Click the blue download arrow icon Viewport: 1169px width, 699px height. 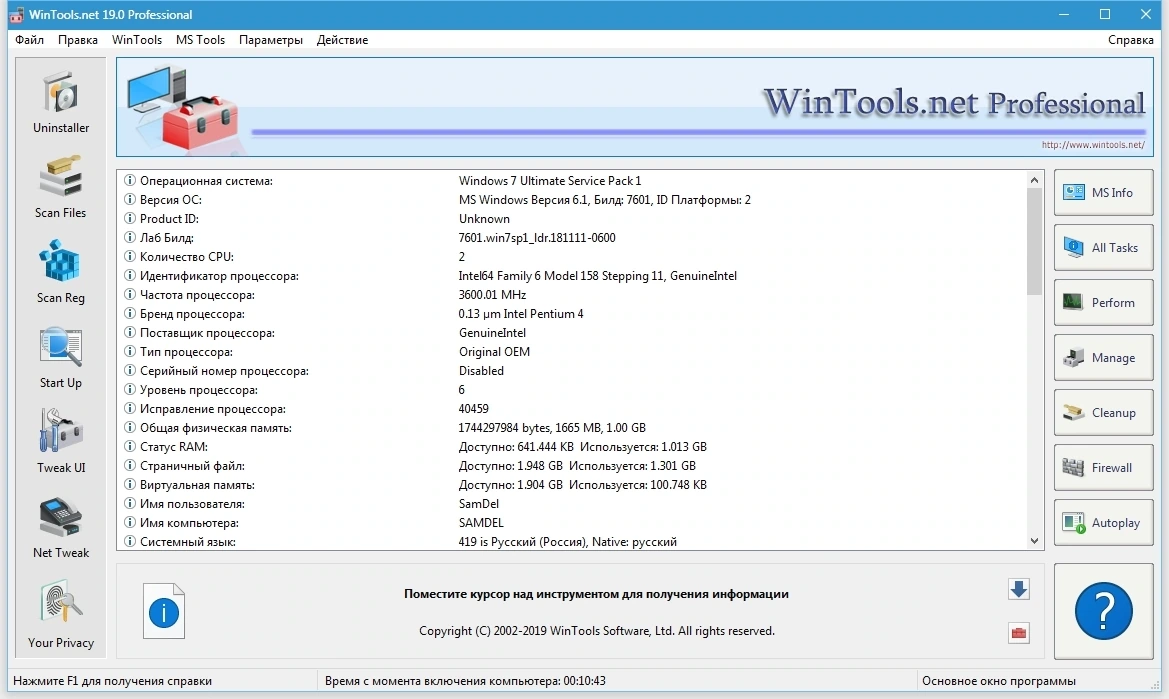coord(1019,589)
